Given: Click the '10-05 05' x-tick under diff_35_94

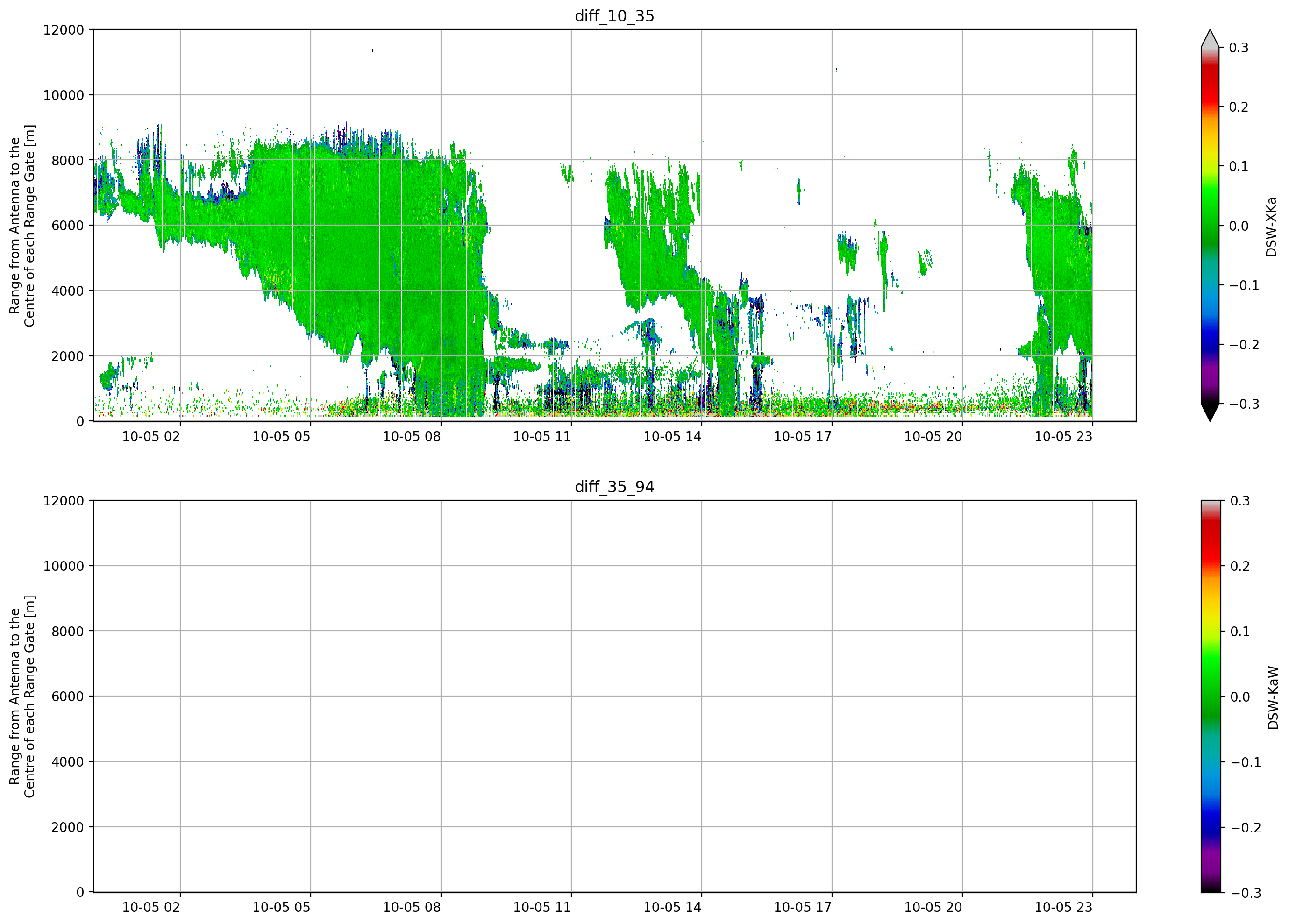Looking at the screenshot, I should click(281, 908).
